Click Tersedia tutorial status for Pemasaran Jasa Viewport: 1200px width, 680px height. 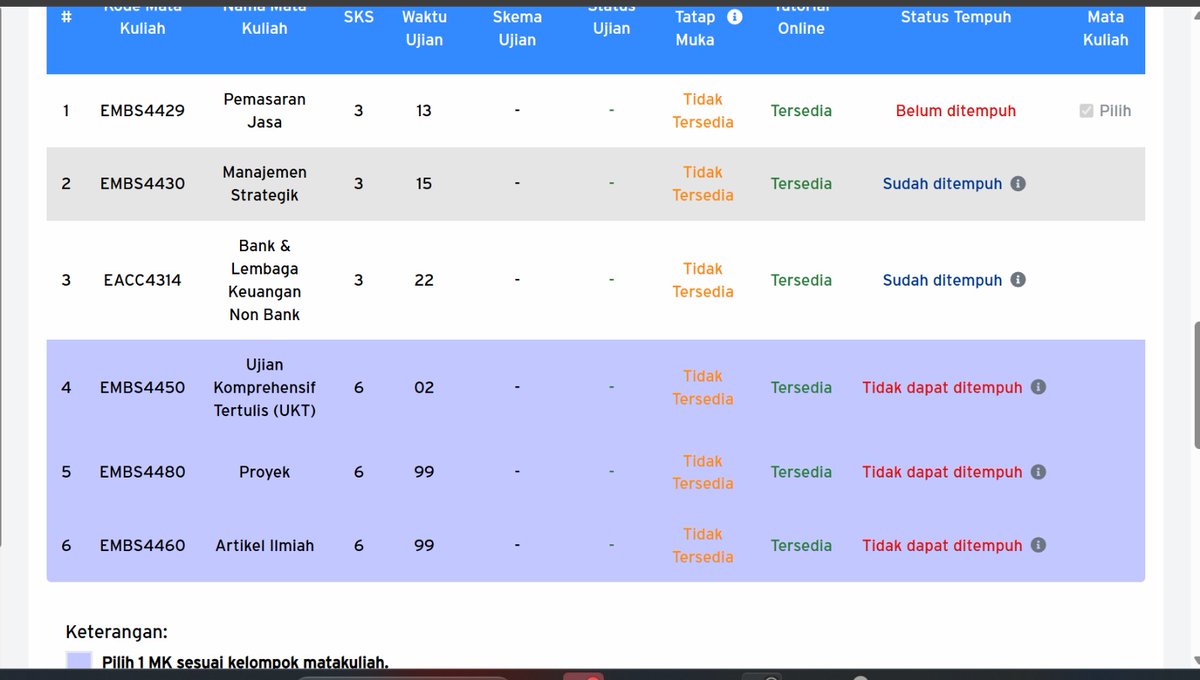point(801,111)
